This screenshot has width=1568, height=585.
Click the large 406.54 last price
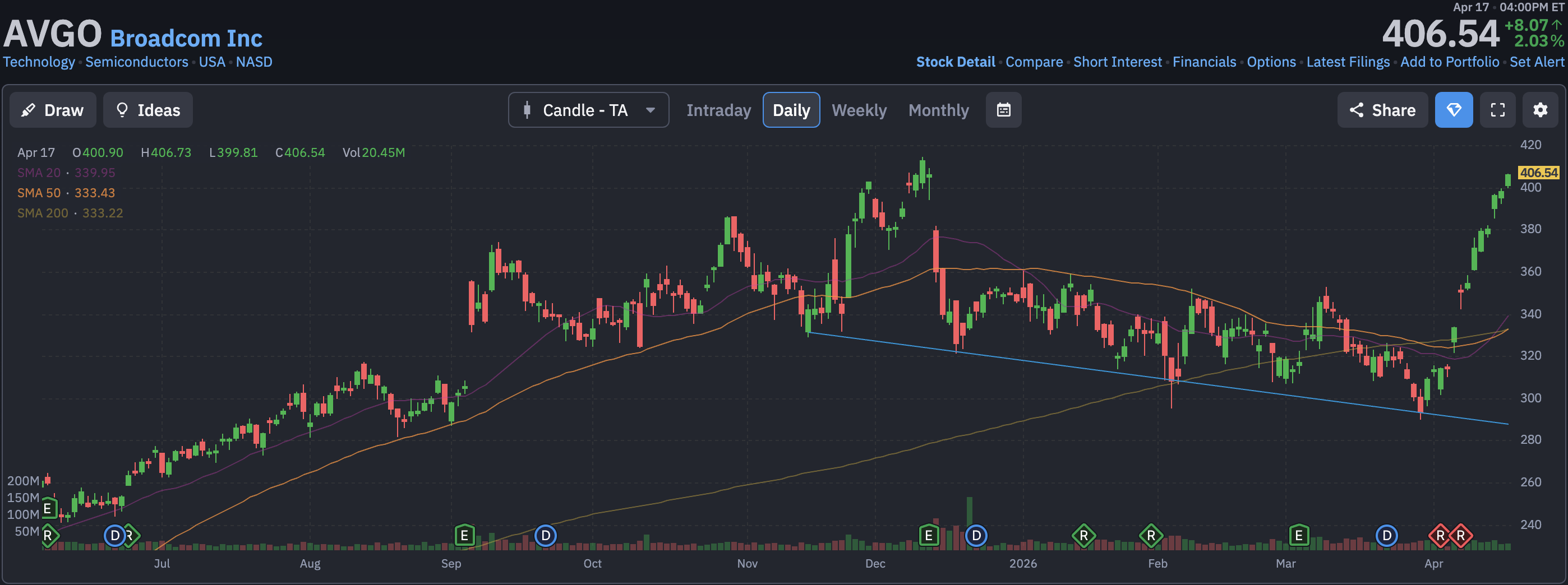click(x=1440, y=34)
